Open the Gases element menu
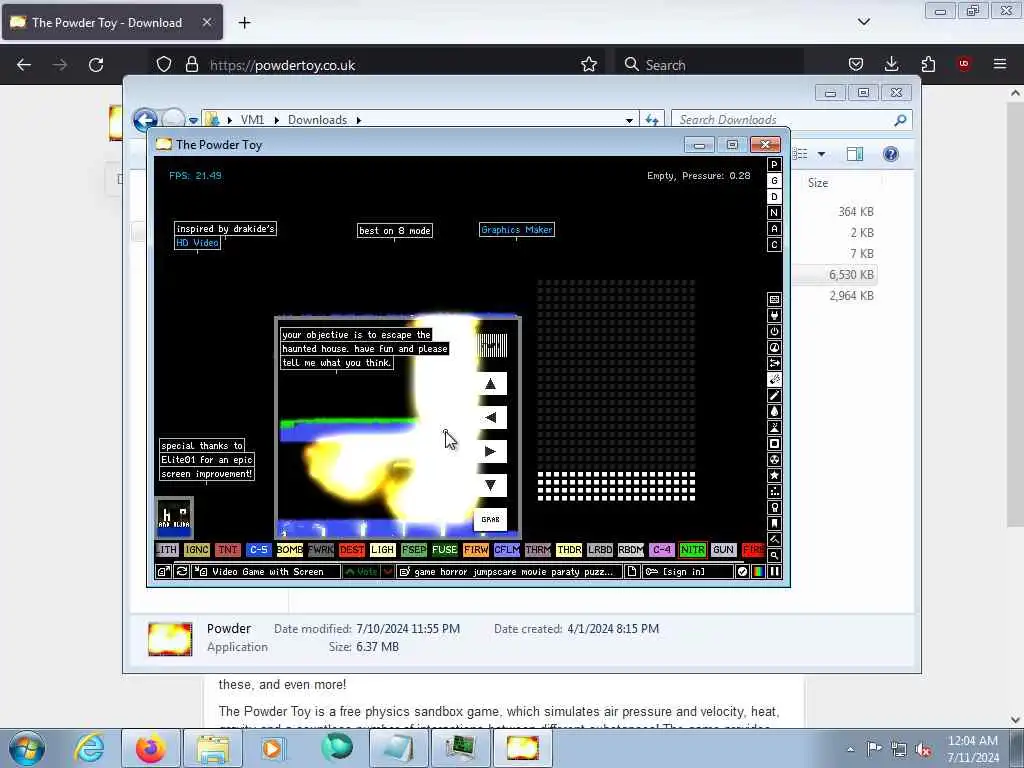The image size is (1024, 768). click(x=774, y=395)
